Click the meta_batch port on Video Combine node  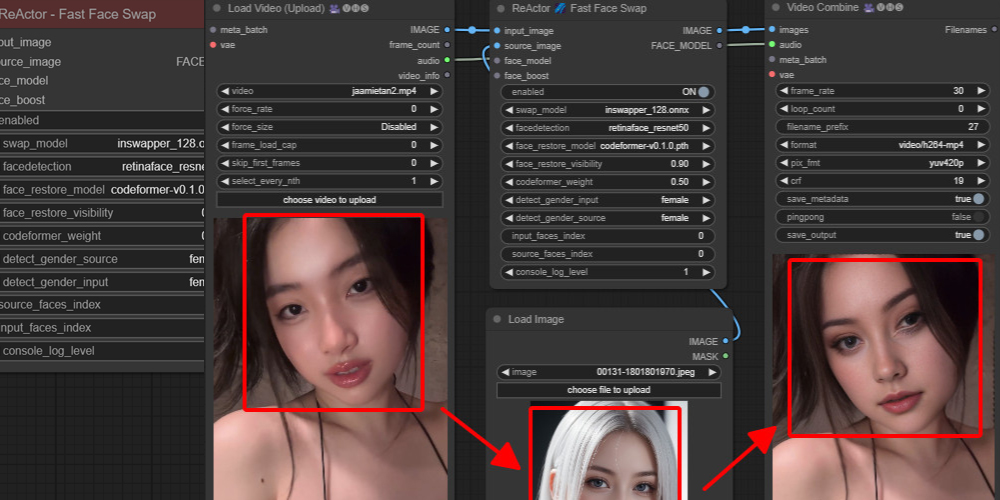coord(772,59)
